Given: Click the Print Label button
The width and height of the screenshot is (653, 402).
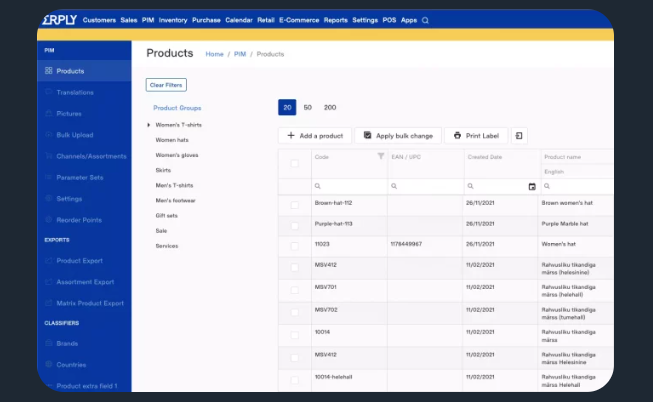Looking at the screenshot, I should (x=476, y=136).
